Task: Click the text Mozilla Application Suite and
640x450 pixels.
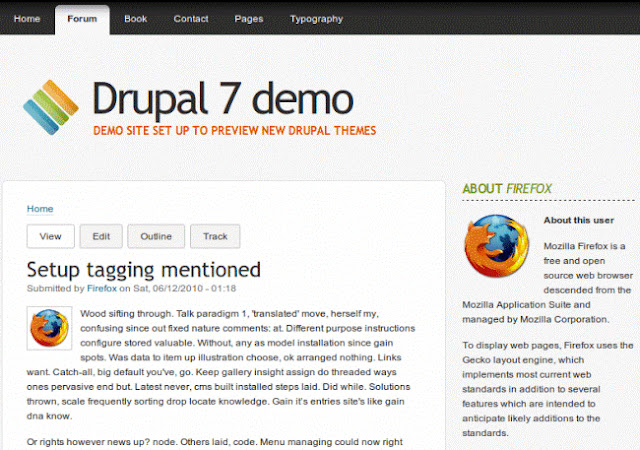Action: tap(526, 305)
